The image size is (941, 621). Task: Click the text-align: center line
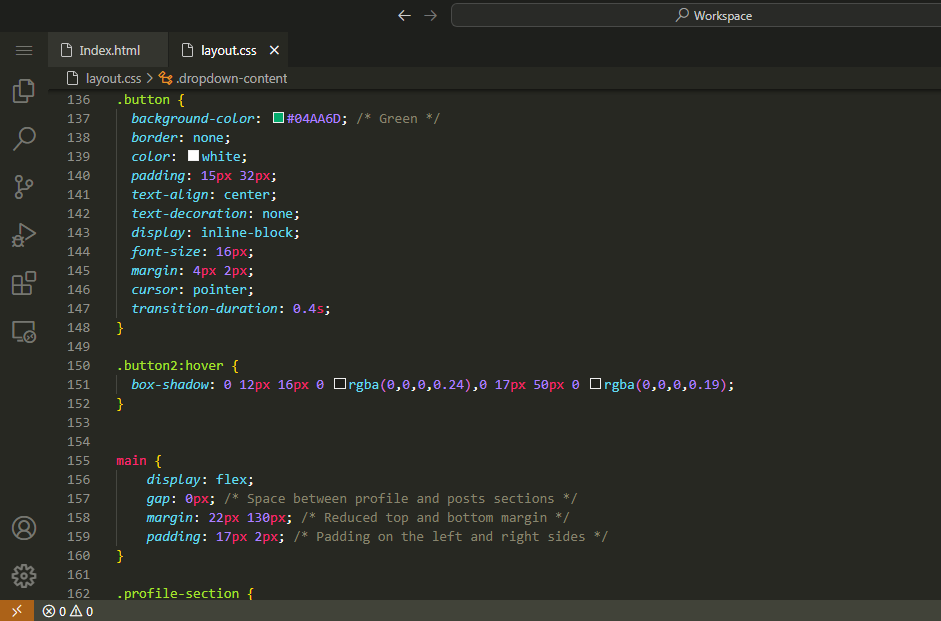click(x=204, y=194)
